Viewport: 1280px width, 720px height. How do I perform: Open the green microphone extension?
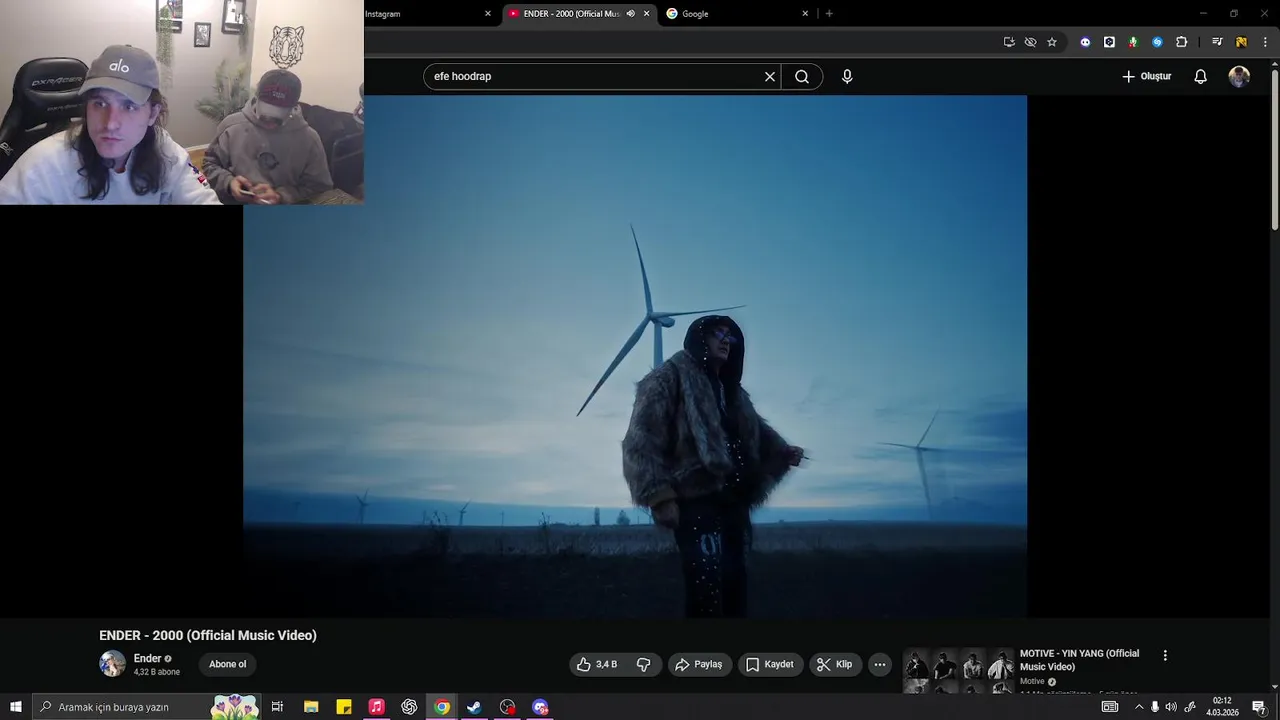tap(1133, 42)
